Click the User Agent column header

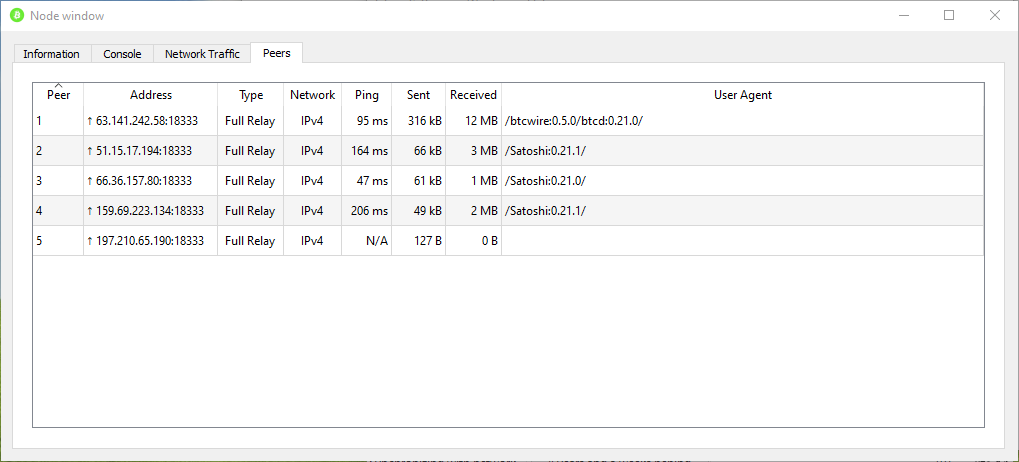742,95
